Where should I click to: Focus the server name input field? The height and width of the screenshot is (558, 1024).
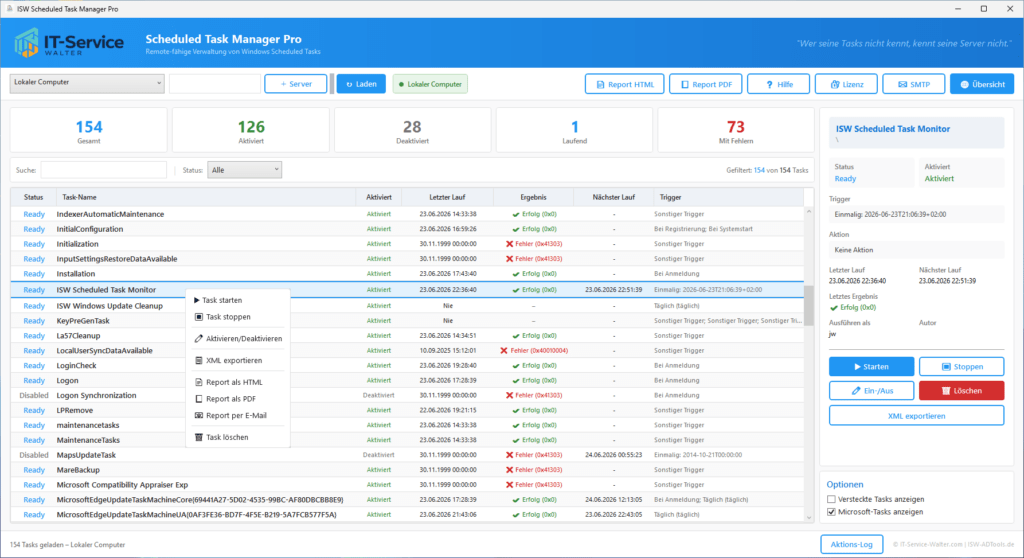point(214,84)
